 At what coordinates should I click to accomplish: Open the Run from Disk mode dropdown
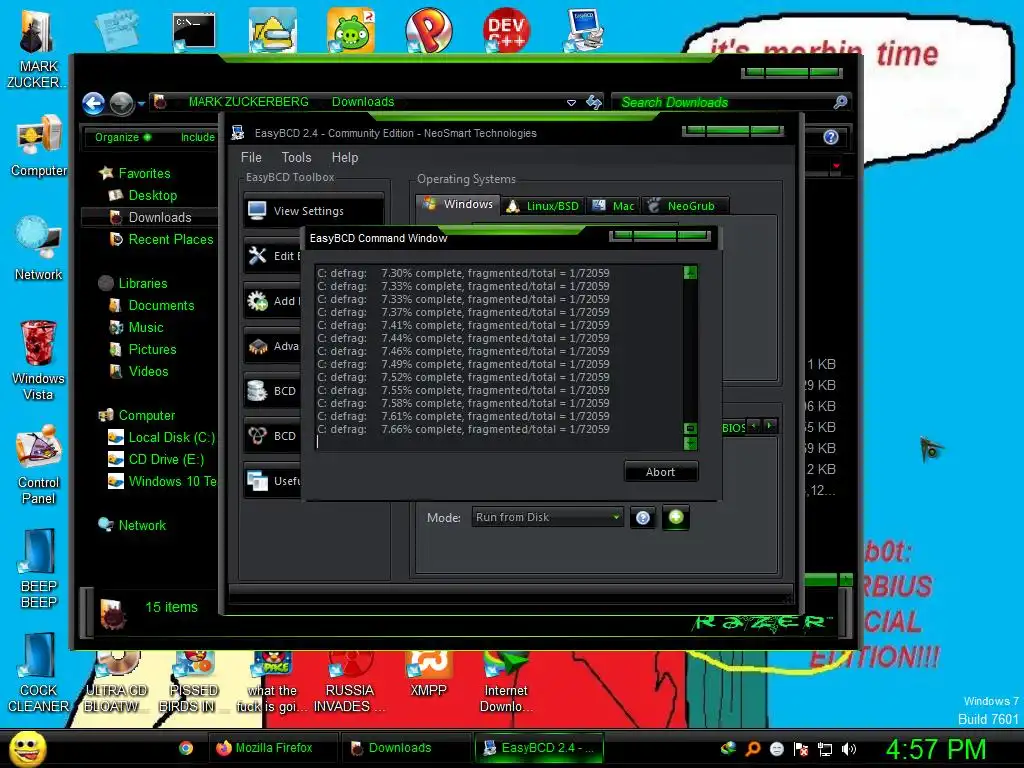547,517
